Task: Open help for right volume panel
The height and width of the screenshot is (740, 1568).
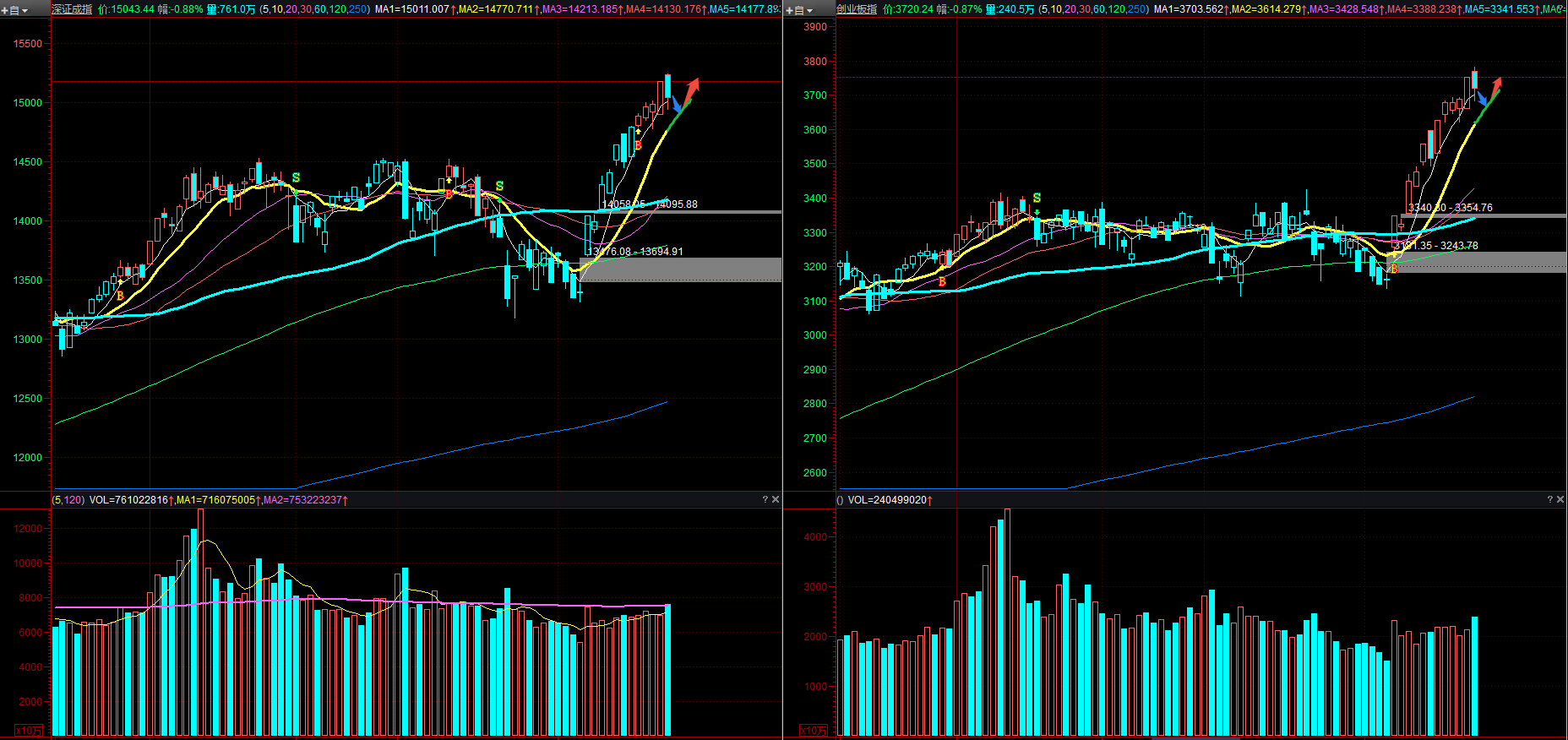Action: pos(1549,500)
